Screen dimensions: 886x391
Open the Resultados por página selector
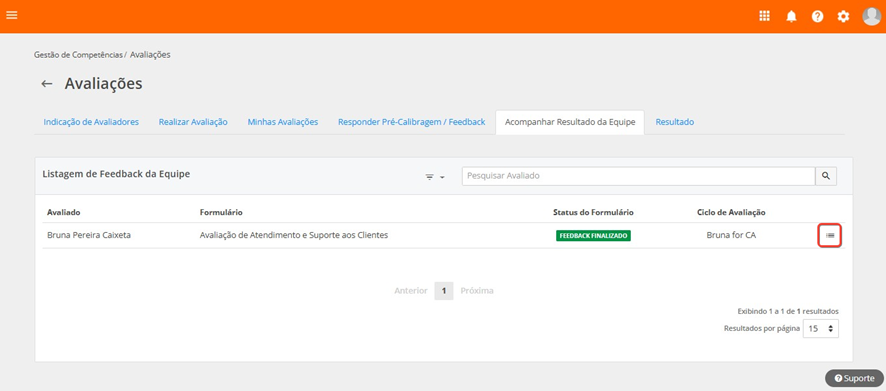[x=820, y=328]
